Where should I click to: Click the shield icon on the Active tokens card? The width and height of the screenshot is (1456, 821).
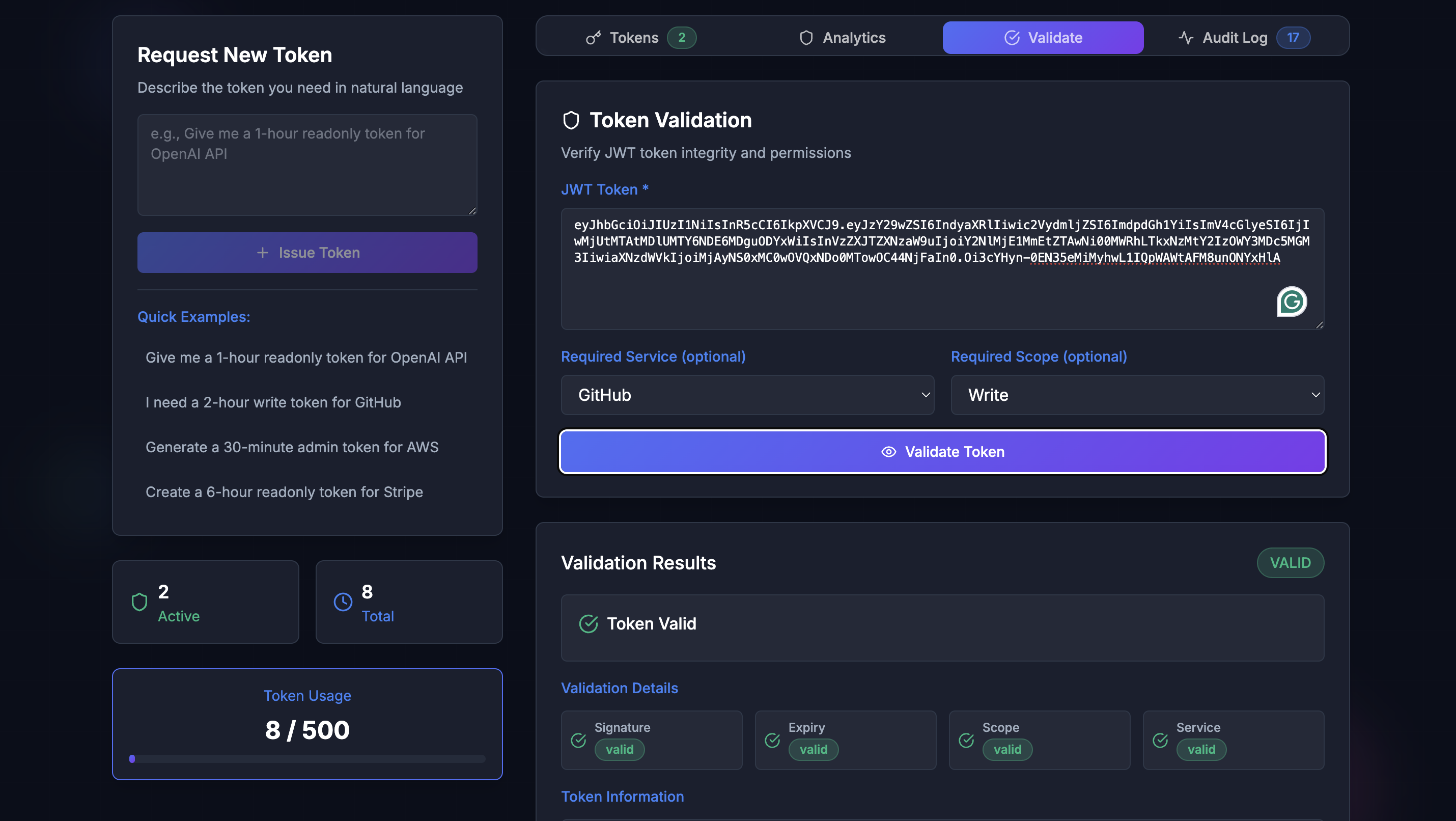click(x=139, y=601)
